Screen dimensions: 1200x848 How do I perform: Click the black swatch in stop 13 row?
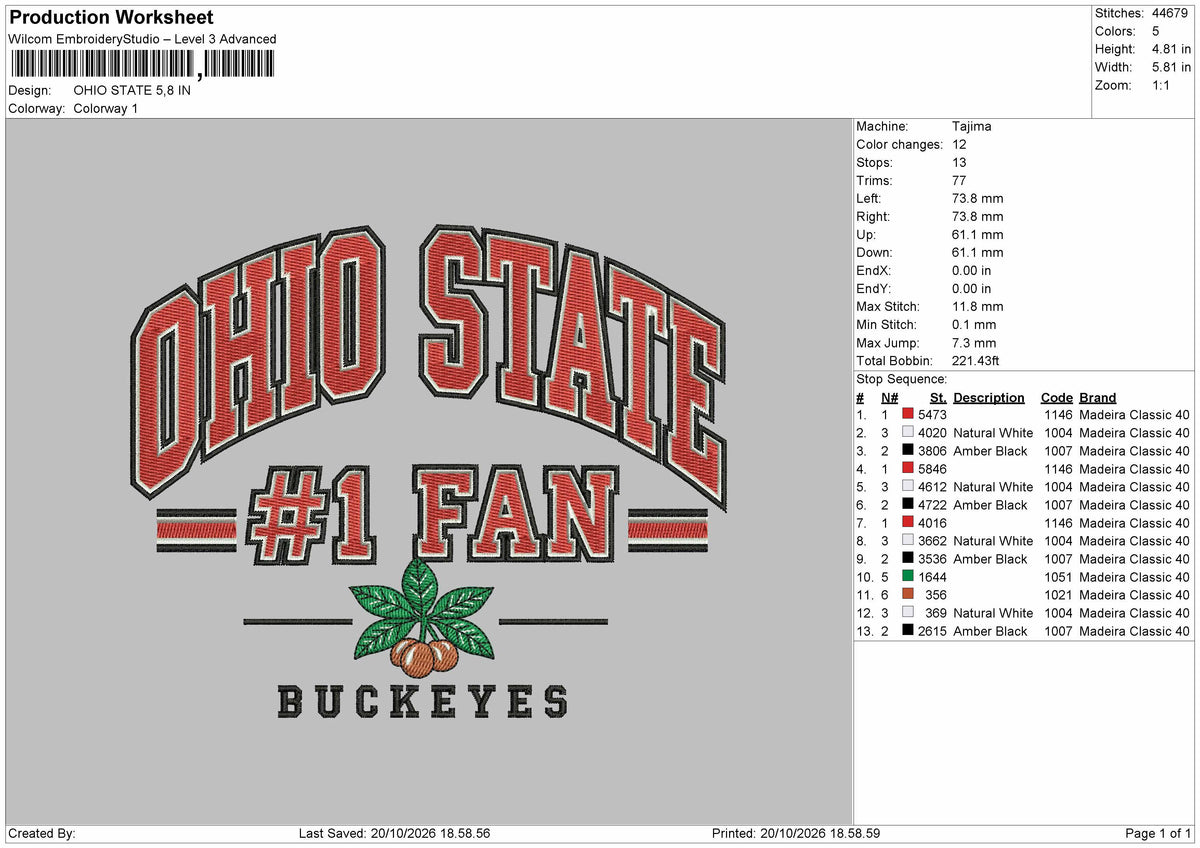pyautogui.click(x=908, y=631)
